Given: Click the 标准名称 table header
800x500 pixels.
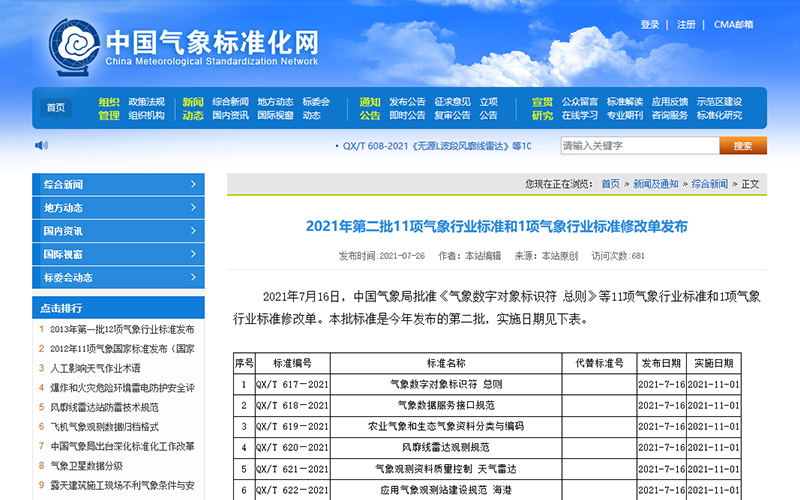Looking at the screenshot, I should [x=446, y=363].
